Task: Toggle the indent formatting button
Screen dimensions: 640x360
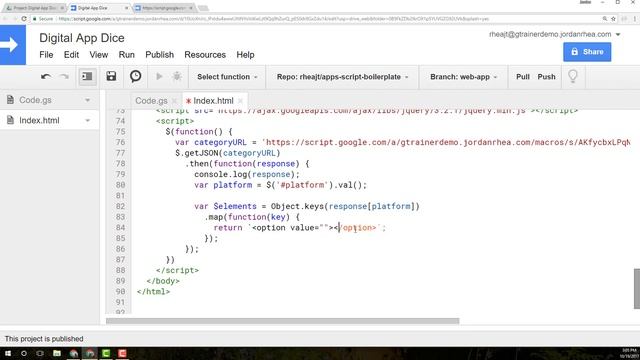Action: point(87,77)
